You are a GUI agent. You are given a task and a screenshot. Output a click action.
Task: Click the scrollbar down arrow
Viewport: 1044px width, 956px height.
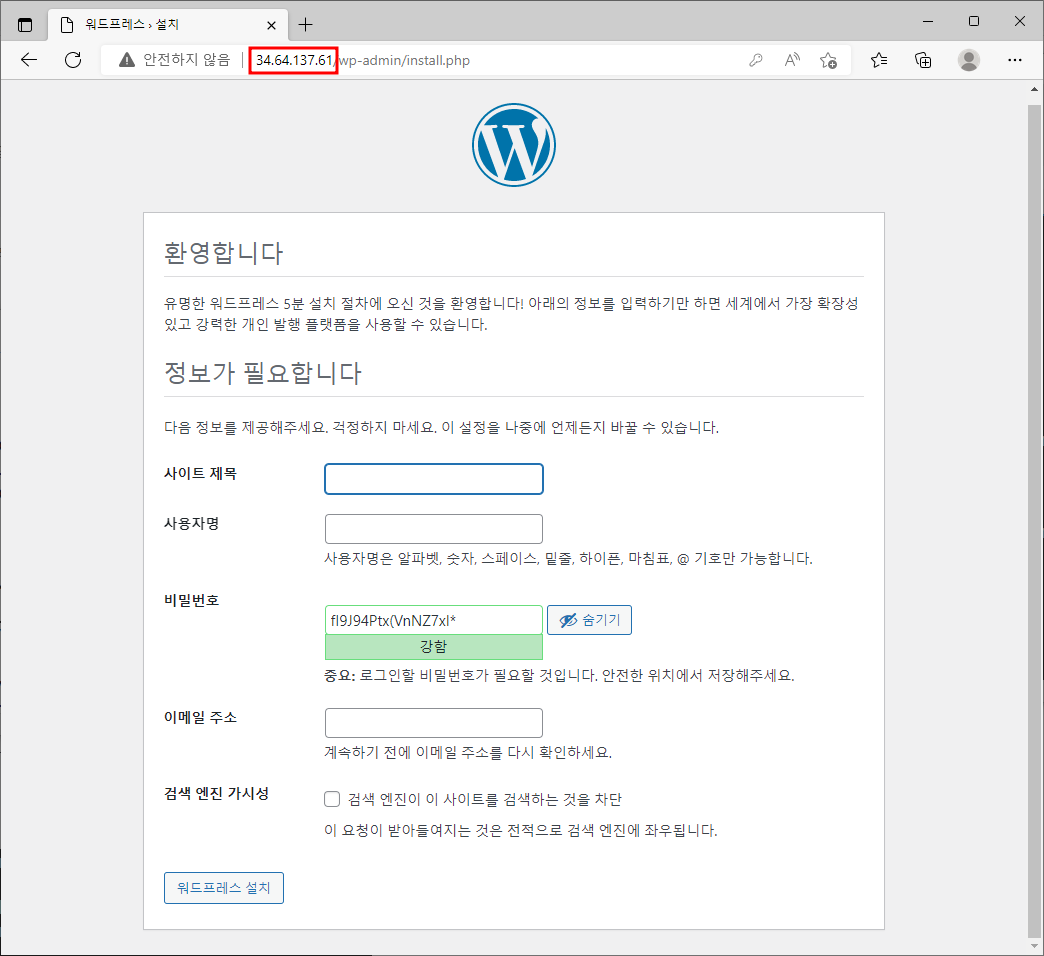click(x=1034, y=945)
